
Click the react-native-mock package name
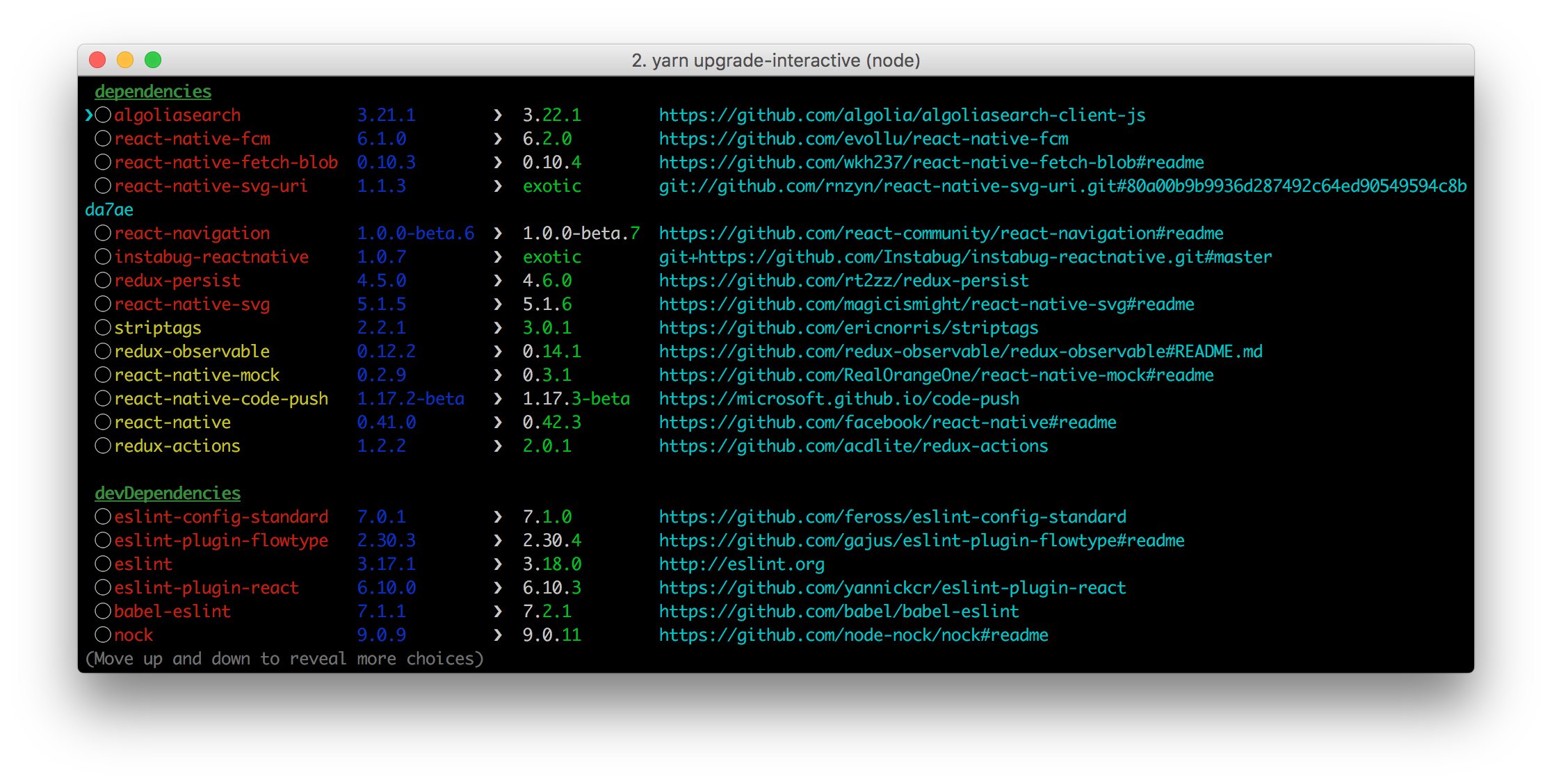[x=197, y=375]
